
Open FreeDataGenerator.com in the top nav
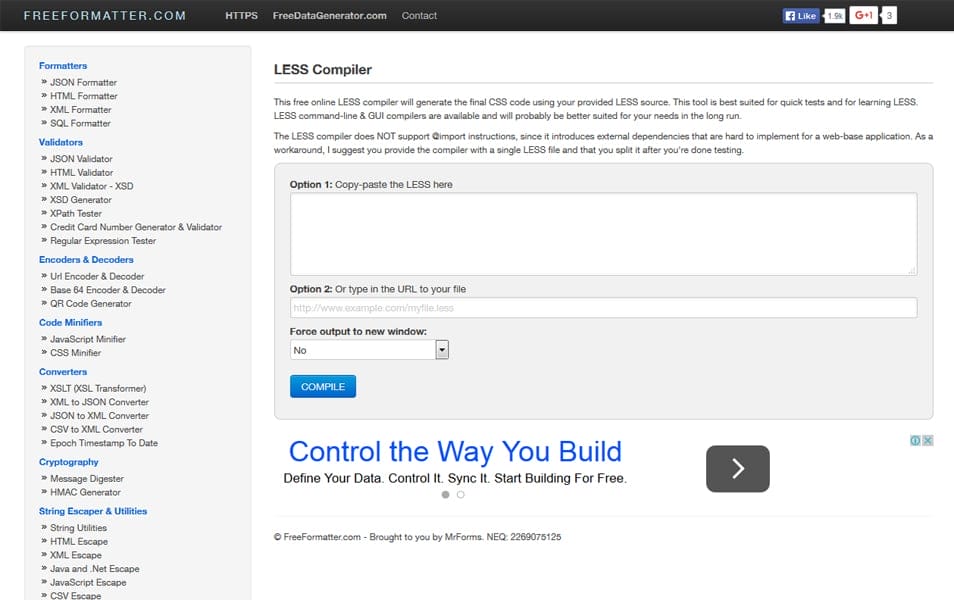[x=329, y=16]
